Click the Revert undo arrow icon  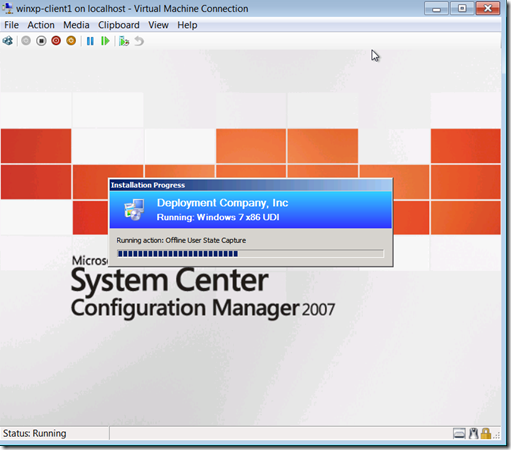139,41
